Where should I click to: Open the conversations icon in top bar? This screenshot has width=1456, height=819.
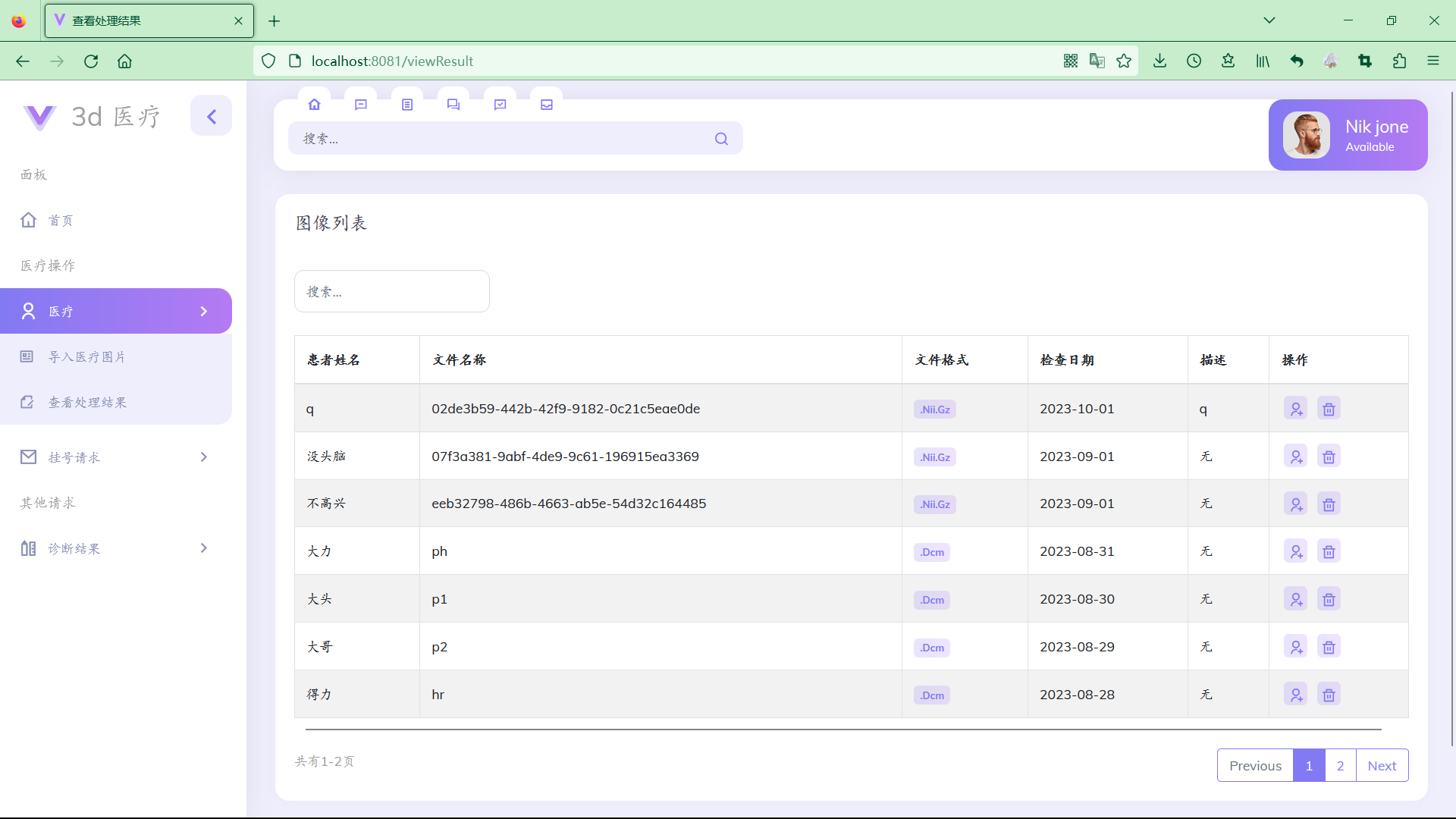[x=453, y=105]
